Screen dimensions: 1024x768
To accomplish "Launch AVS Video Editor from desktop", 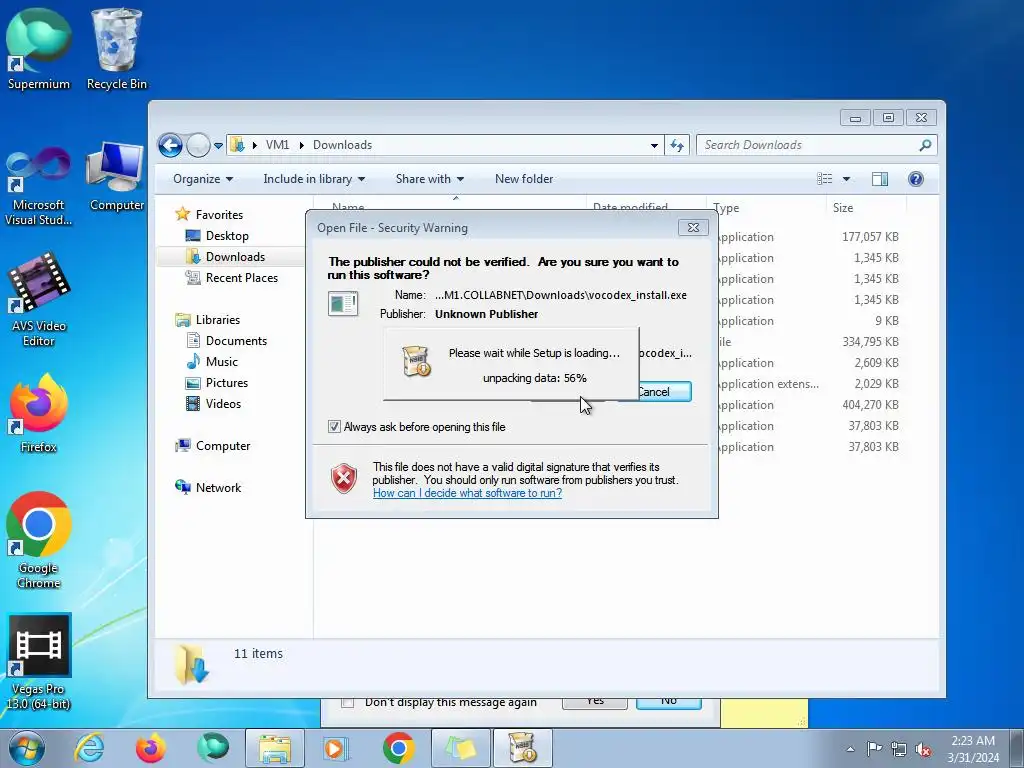I will pos(39,299).
